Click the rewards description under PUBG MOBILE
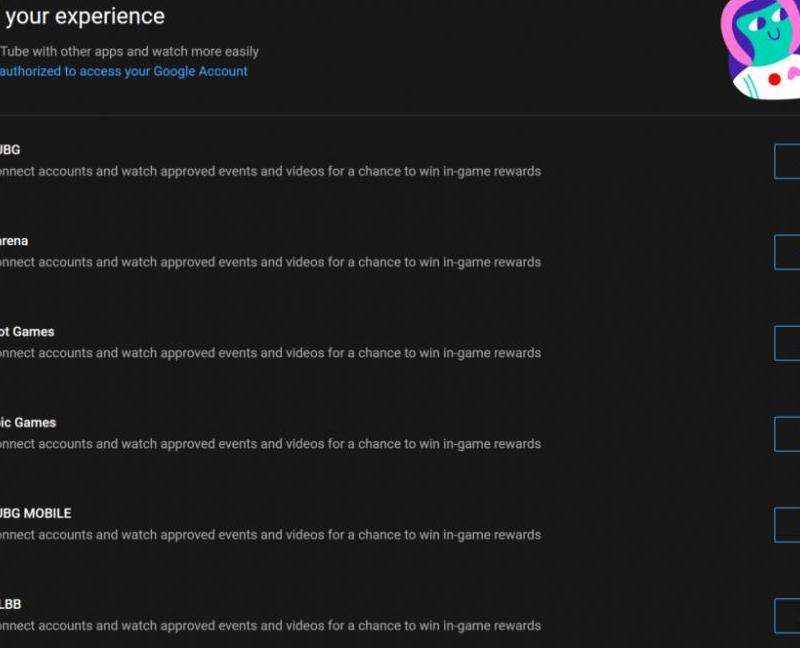 (x=270, y=535)
